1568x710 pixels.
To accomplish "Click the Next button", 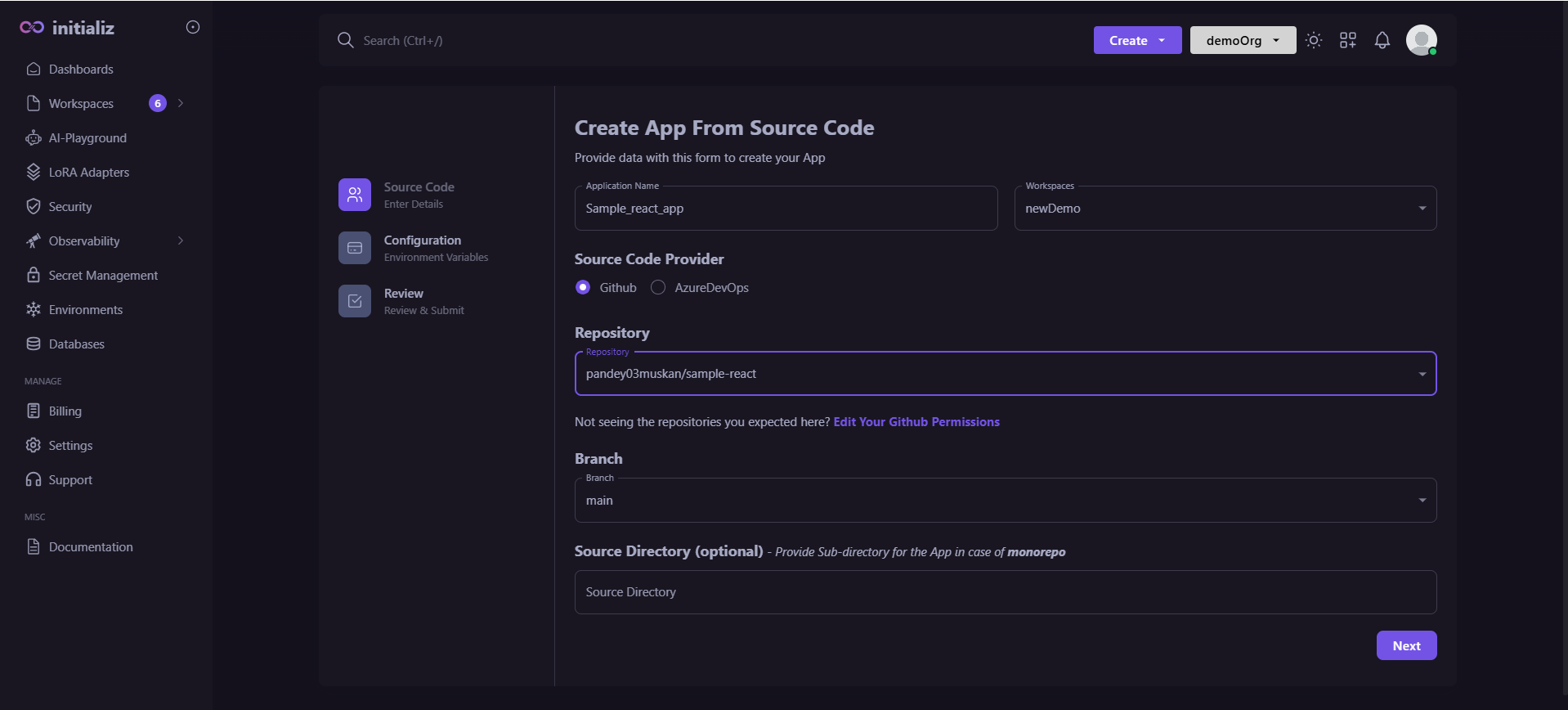I will (x=1407, y=645).
